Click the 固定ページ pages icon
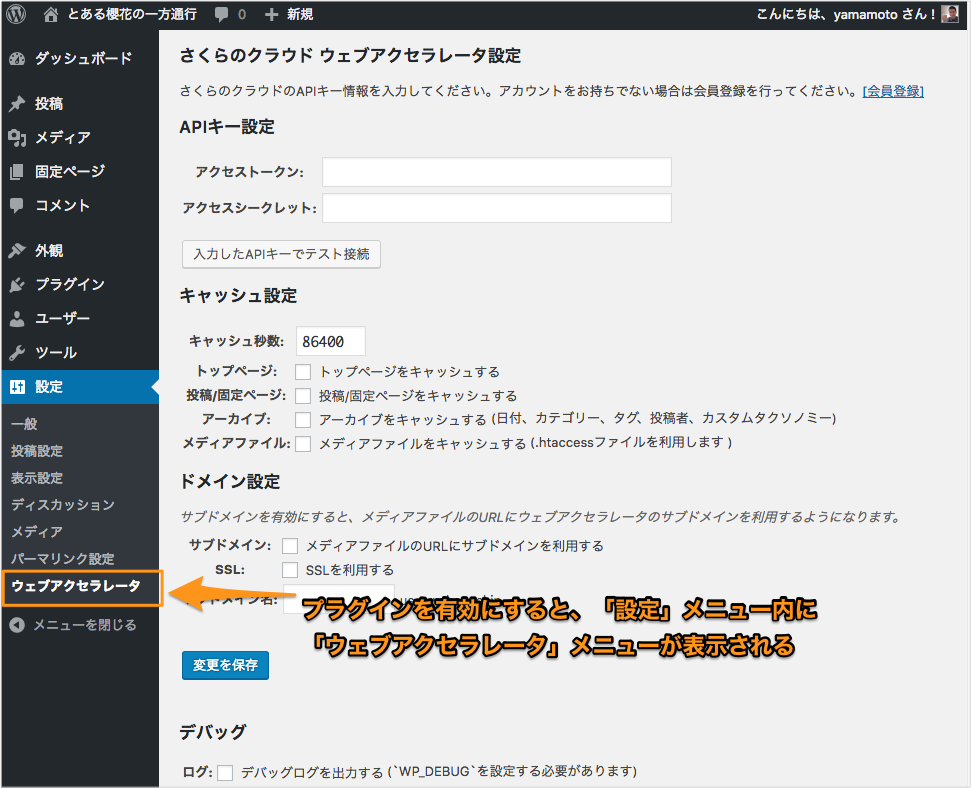This screenshot has height=788, width=971. pos(17,172)
